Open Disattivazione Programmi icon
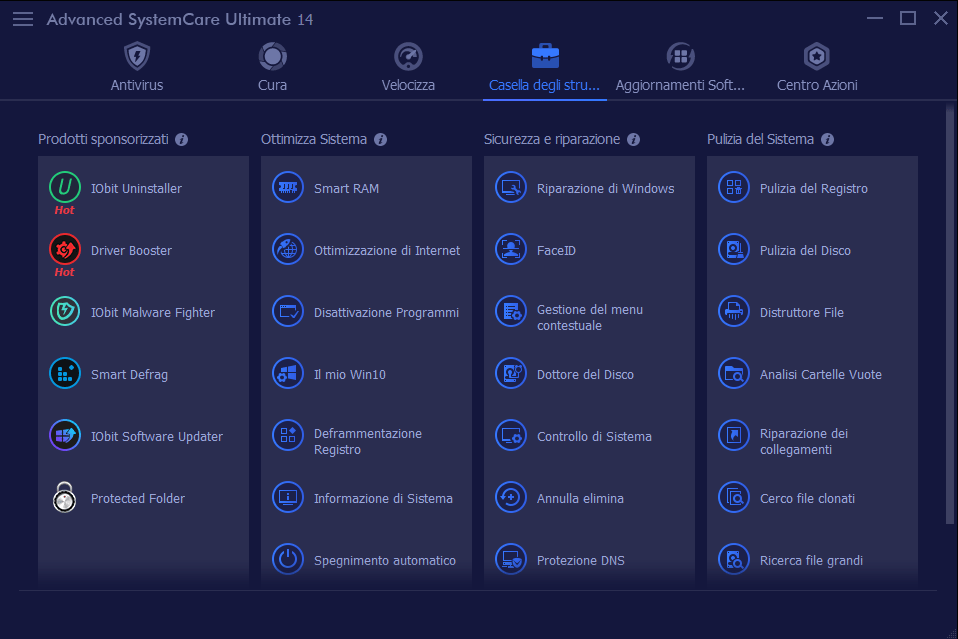Image resolution: width=958 pixels, height=639 pixels. (x=288, y=312)
